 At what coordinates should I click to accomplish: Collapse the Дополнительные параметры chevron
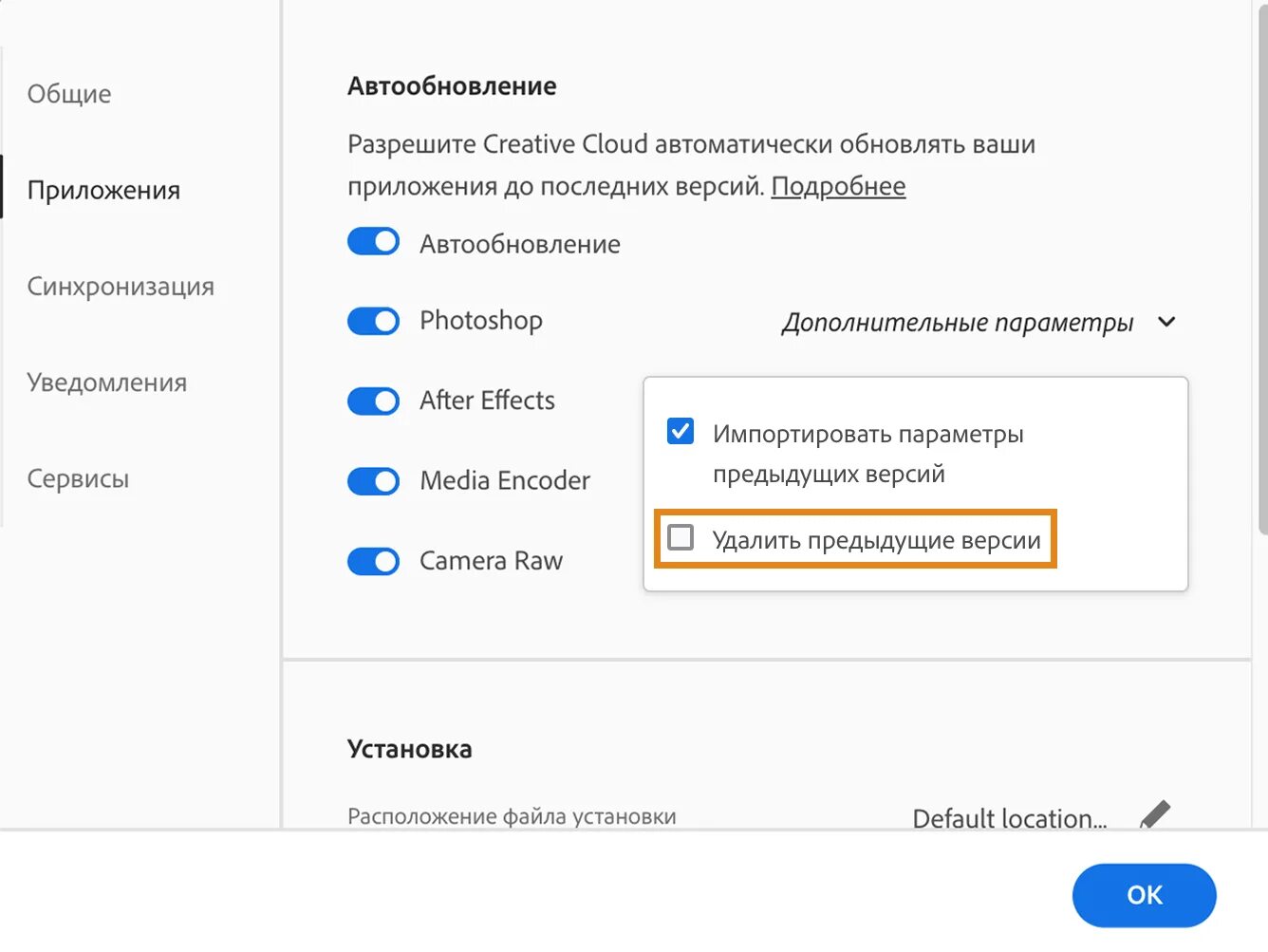1166,322
